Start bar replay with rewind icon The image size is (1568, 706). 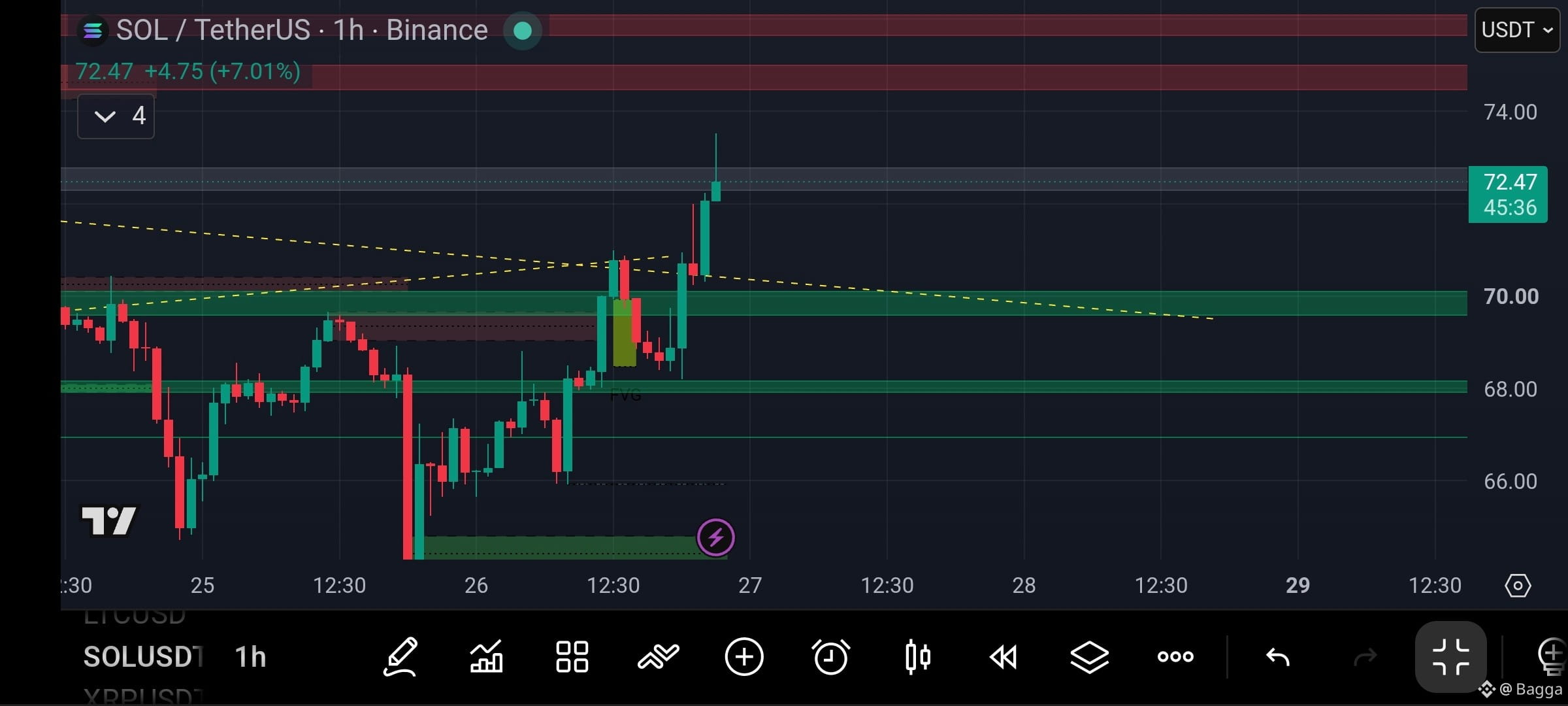coord(1003,656)
